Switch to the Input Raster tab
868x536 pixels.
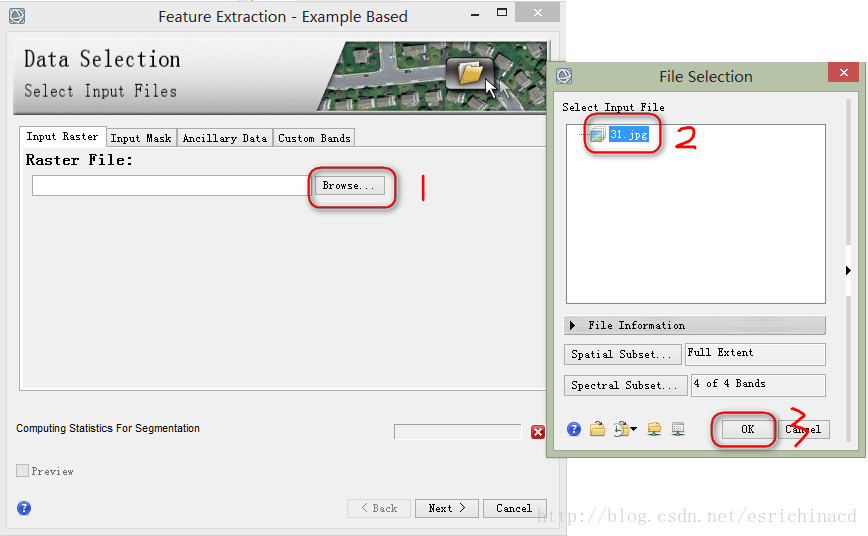[62, 137]
